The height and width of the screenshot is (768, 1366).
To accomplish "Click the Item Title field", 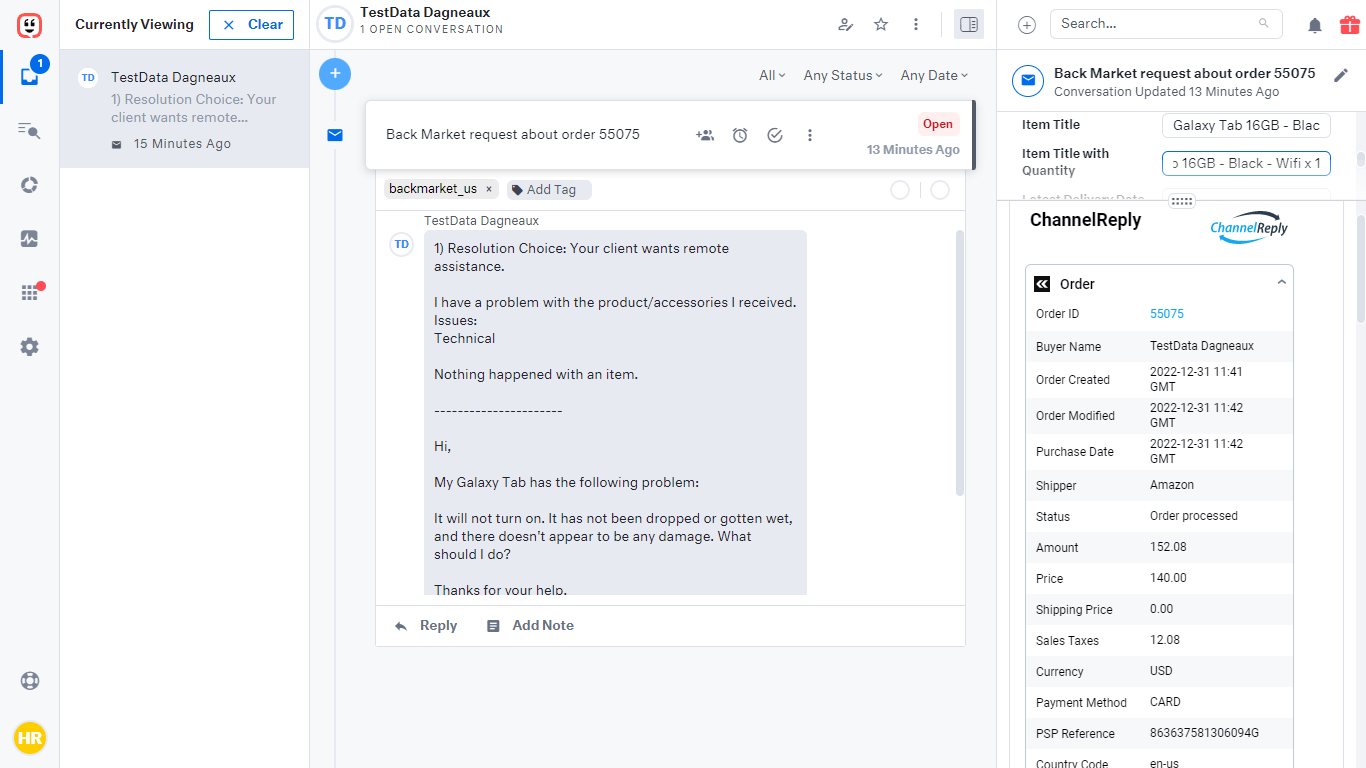I will 1246,125.
